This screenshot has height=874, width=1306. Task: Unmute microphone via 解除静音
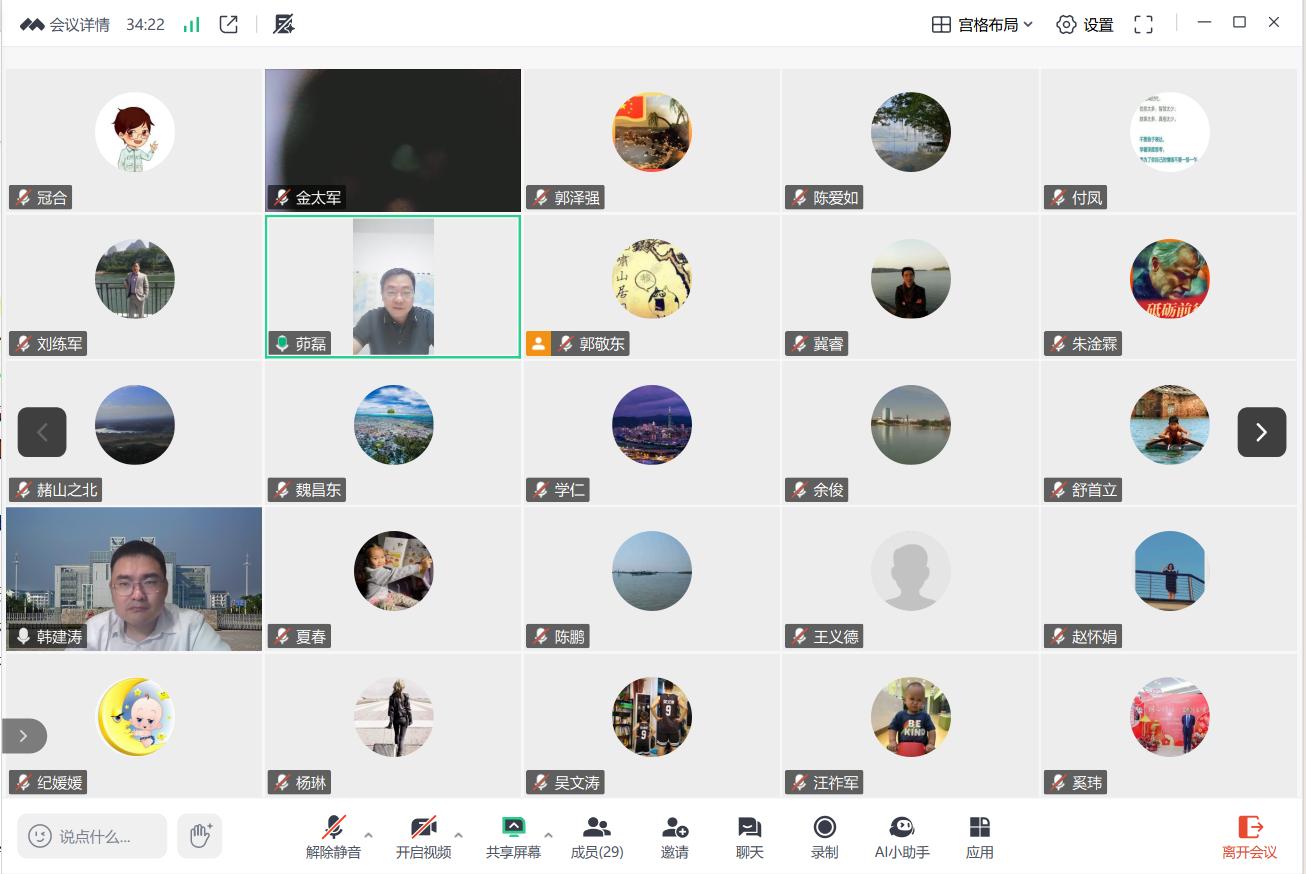point(333,837)
